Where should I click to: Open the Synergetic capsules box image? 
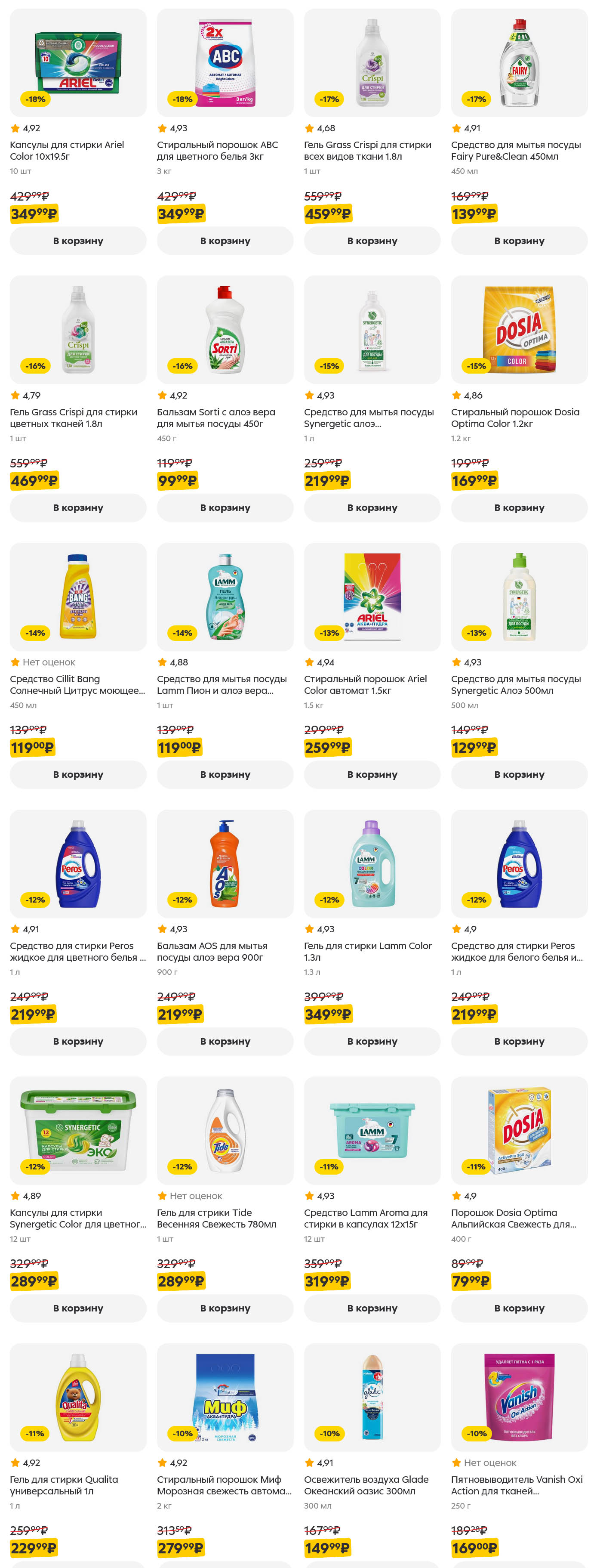(78, 1130)
